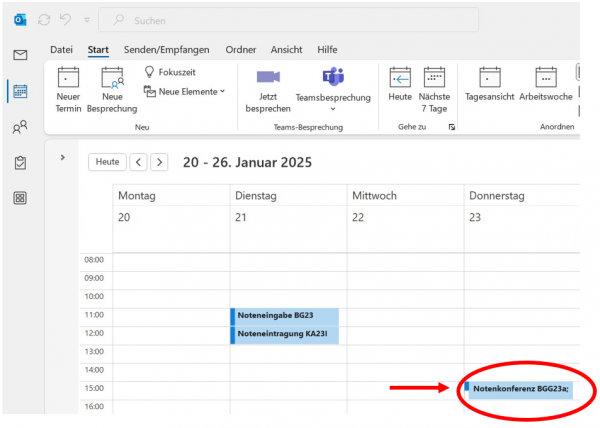Go to the previous week arrow
This screenshot has height=428, width=600.
click(138, 162)
